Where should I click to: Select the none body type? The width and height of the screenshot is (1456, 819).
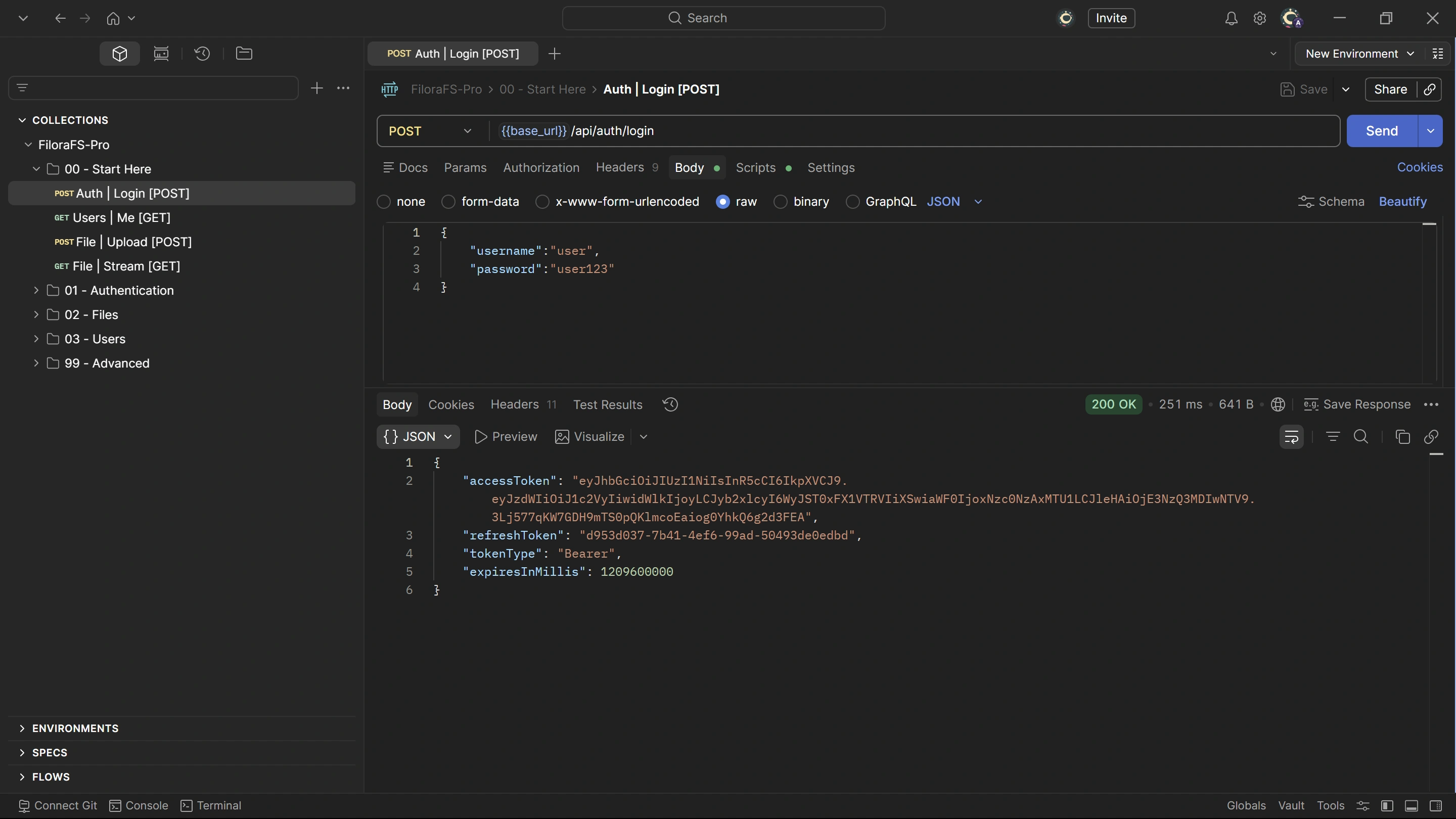pos(384,202)
